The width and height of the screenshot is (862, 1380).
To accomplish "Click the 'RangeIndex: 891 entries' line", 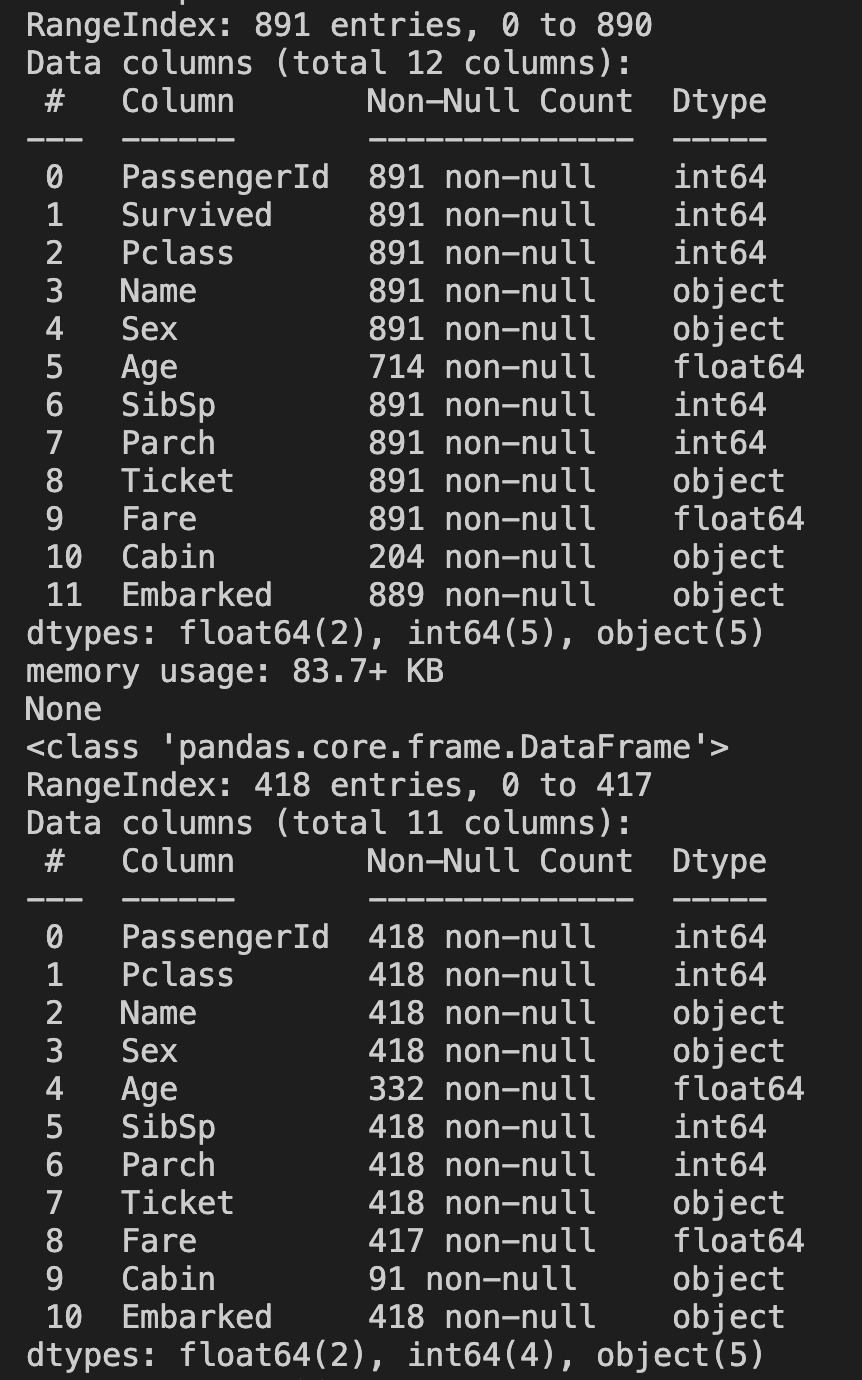I will tap(339, 25).
